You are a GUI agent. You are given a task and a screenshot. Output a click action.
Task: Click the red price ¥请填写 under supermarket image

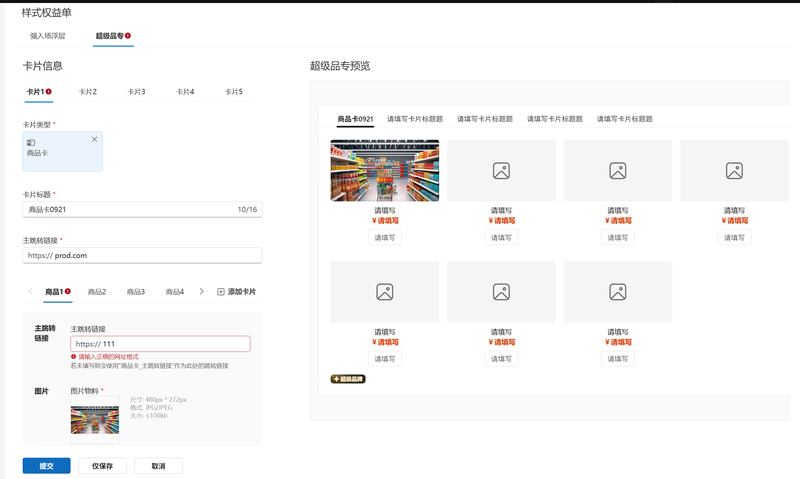point(385,220)
